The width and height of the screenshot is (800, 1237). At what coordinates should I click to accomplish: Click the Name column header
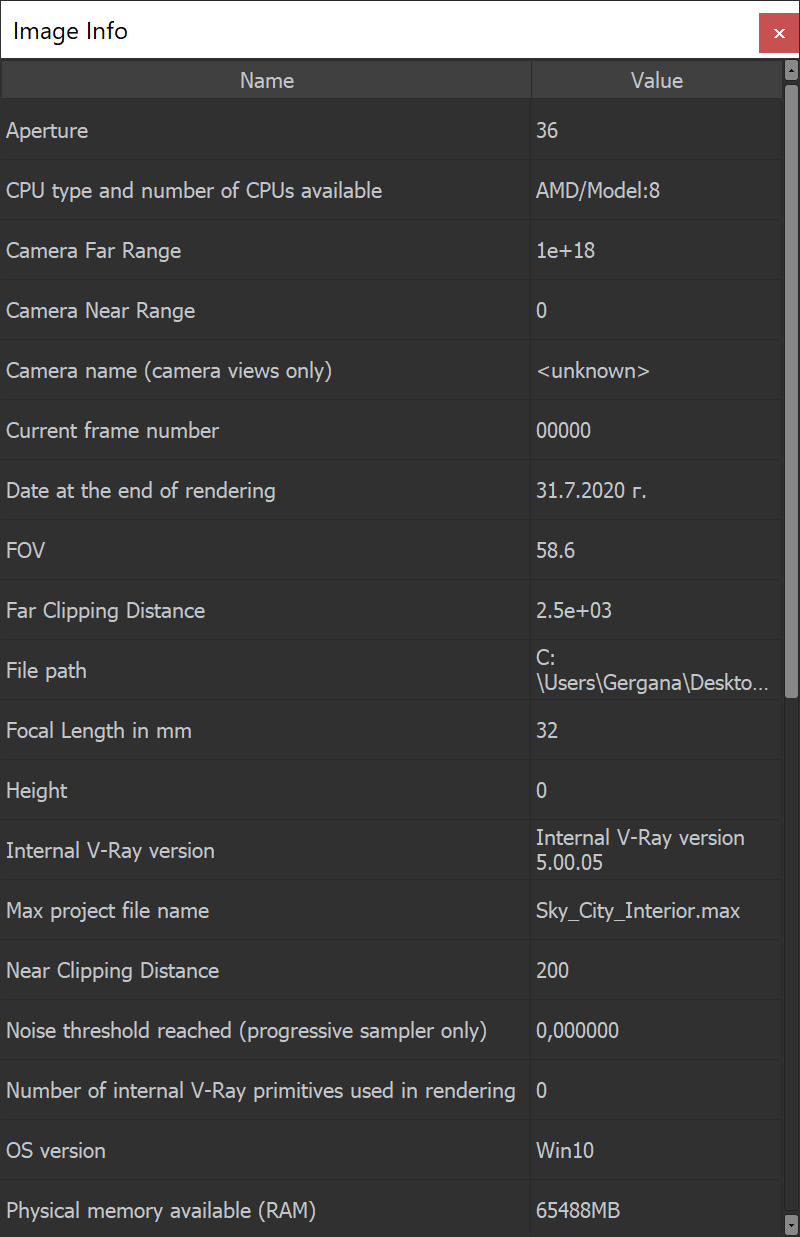tap(266, 80)
